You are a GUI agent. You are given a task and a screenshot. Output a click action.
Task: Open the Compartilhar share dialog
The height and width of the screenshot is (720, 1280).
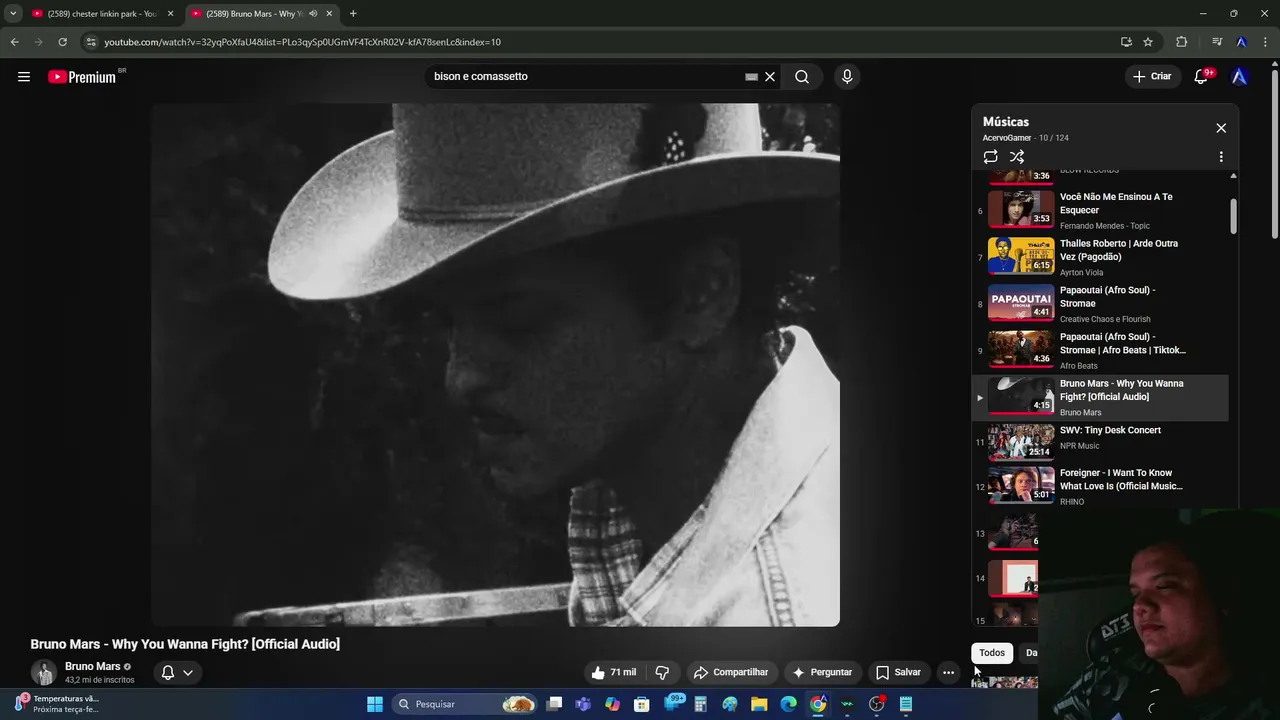(x=731, y=672)
